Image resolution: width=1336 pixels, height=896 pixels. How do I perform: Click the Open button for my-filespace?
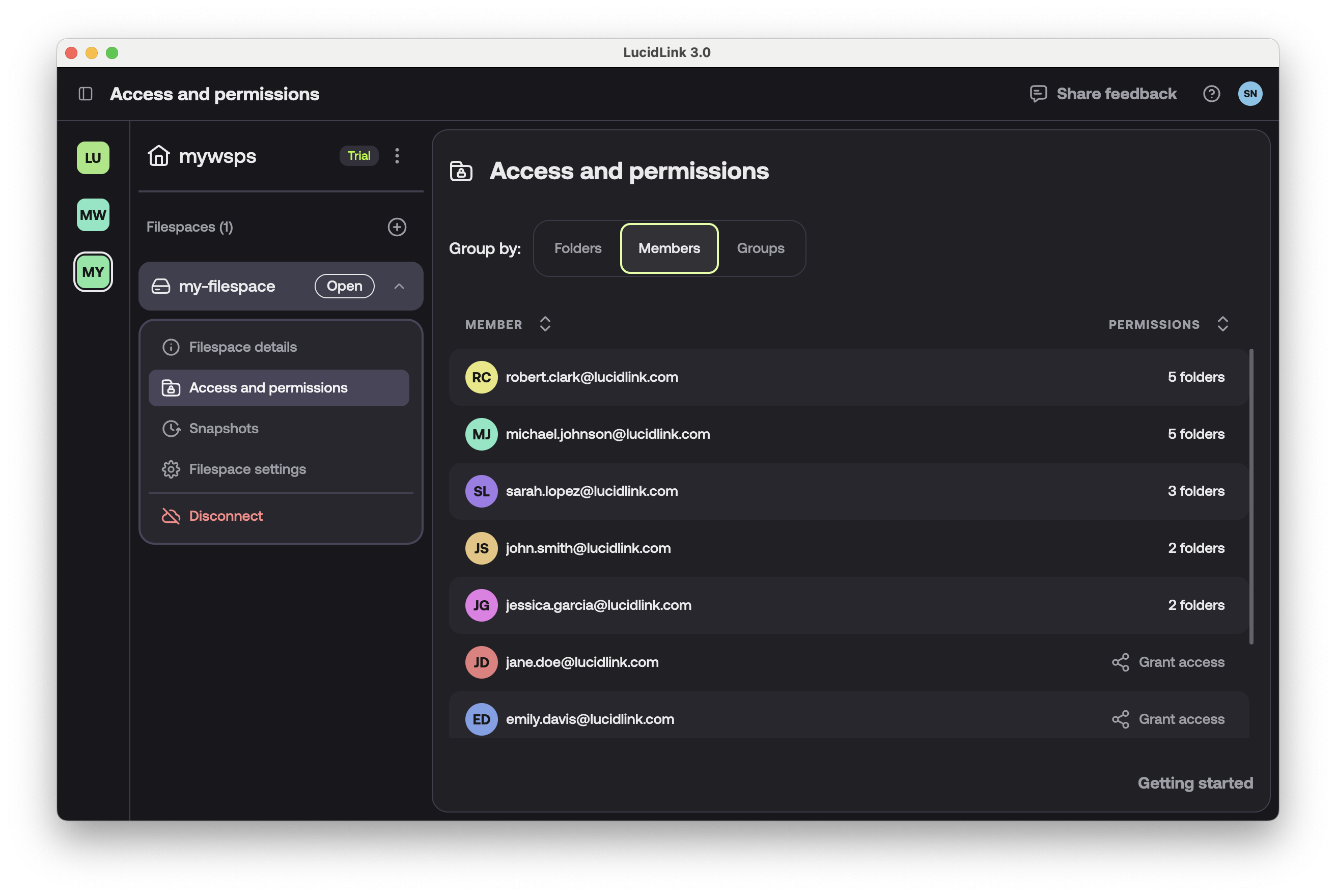345,286
